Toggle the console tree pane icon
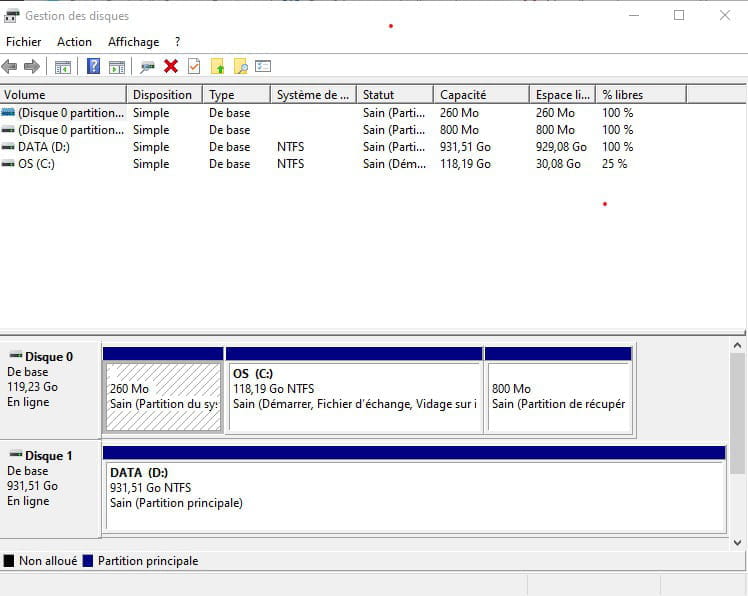This screenshot has height=596, width=748. tap(62, 67)
